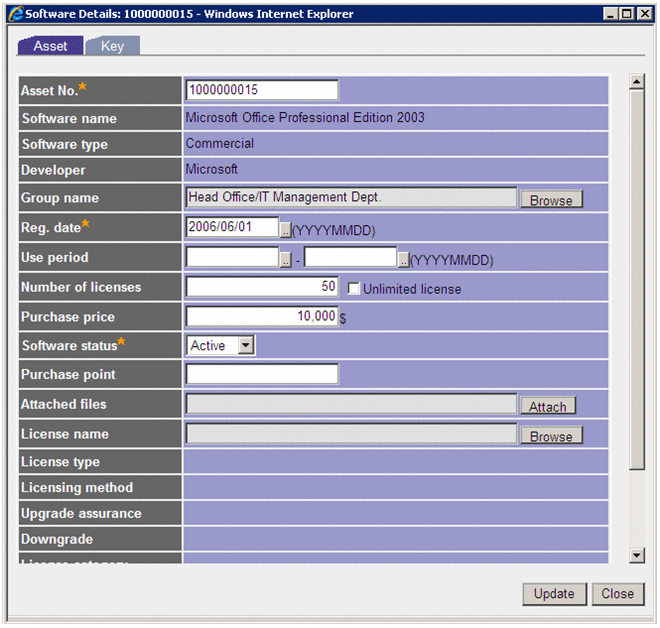Open the Use period end date picker
660x628 pixels.
(x=404, y=260)
